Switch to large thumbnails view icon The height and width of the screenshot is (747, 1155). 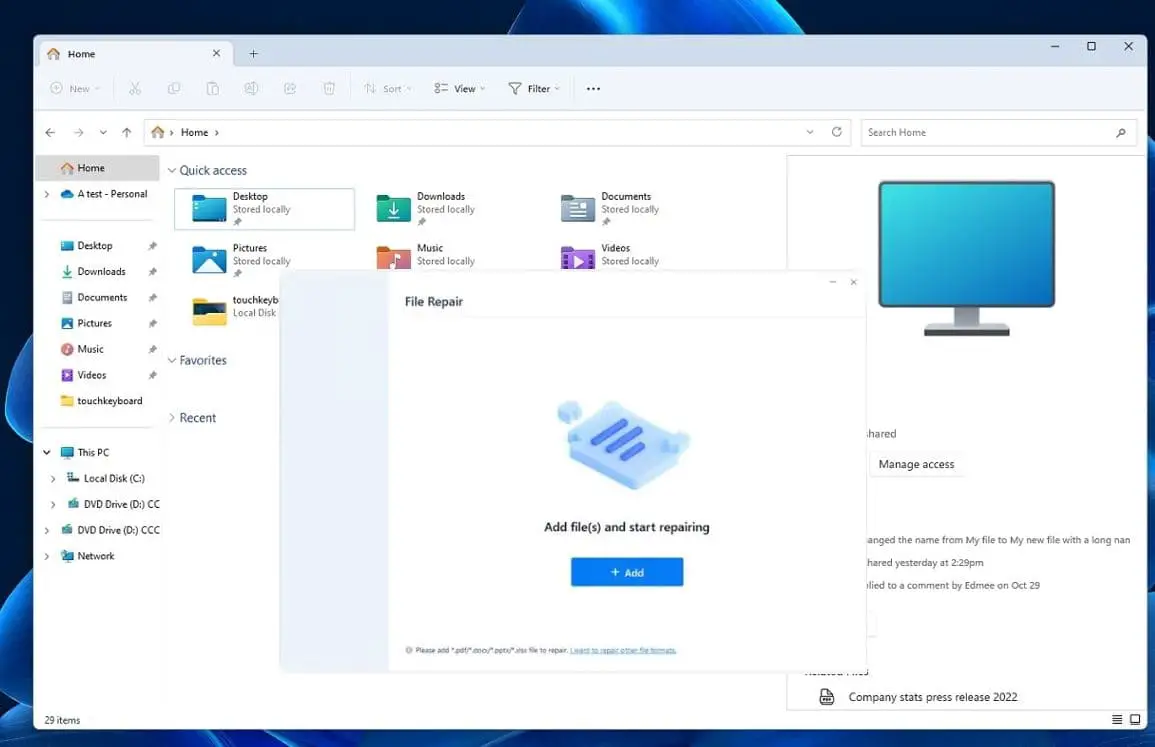coord(1135,719)
